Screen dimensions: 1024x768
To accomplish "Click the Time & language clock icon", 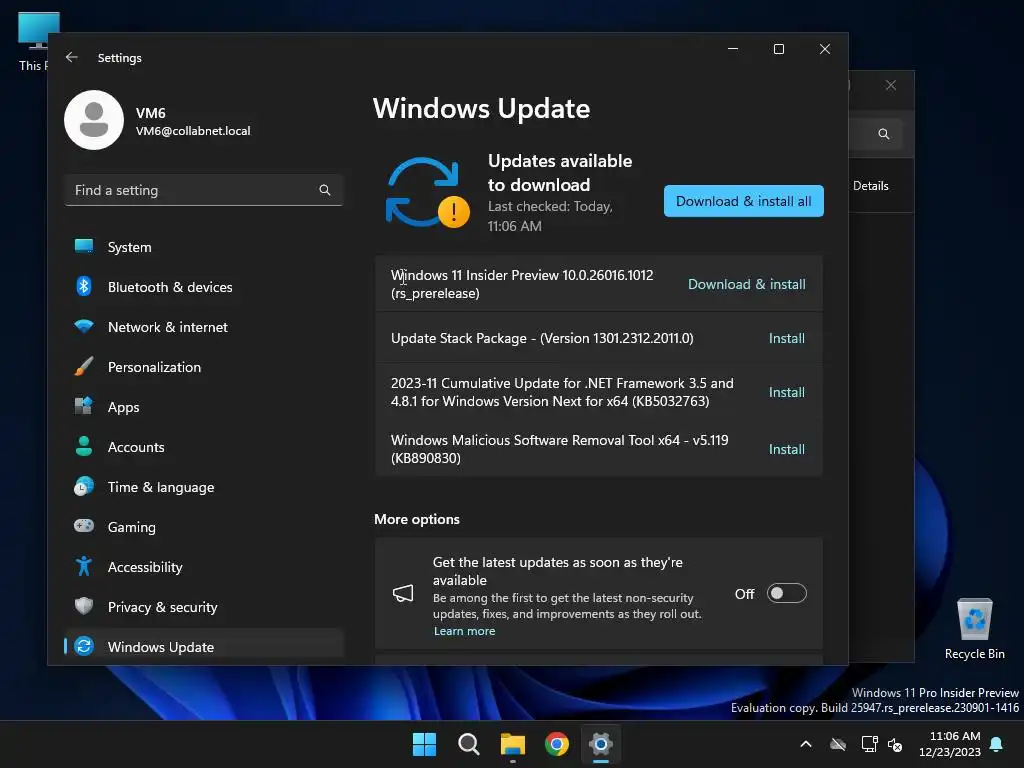I will pos(84,487).
